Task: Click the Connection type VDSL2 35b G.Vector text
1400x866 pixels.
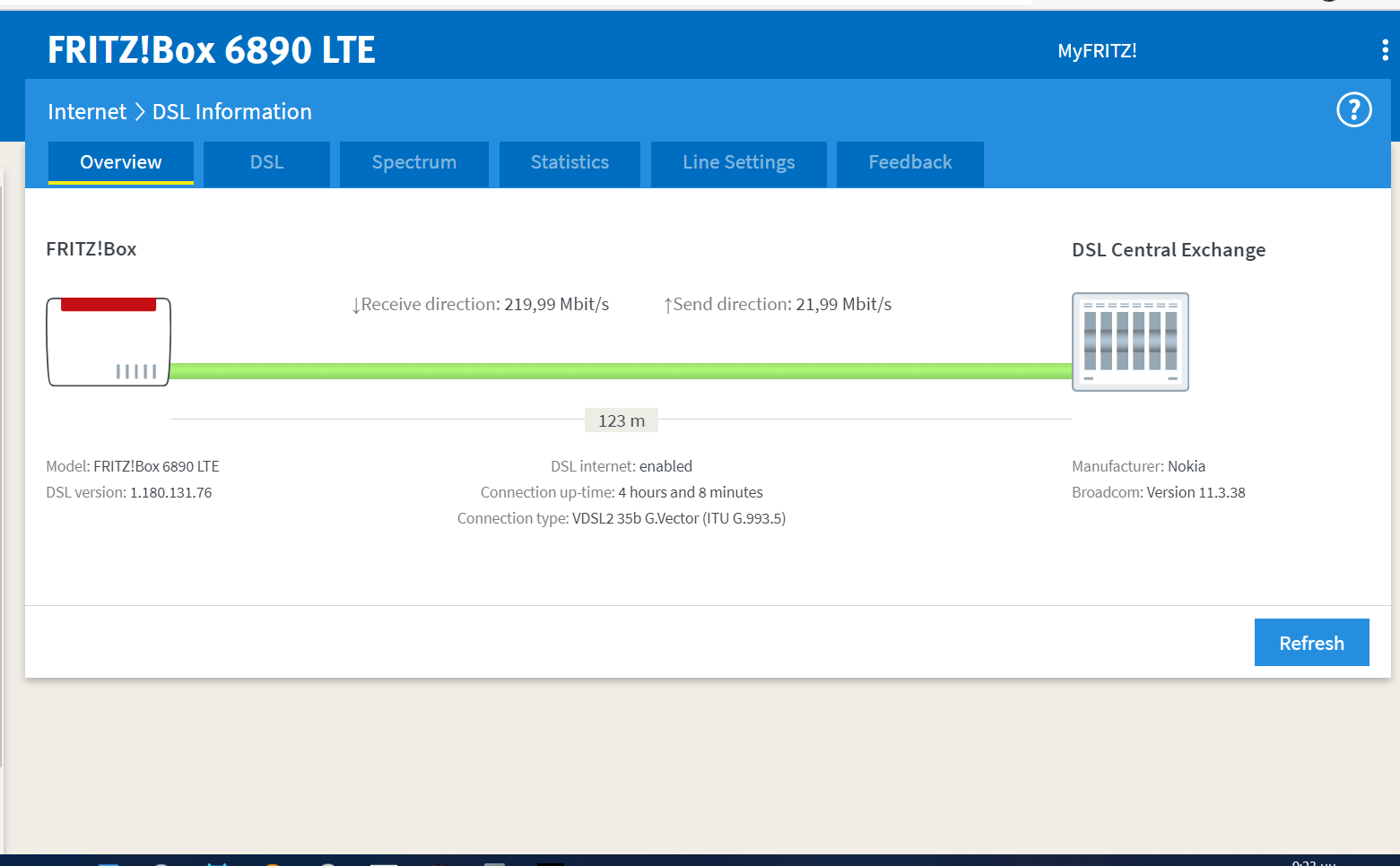Action: tap(622, 518)
